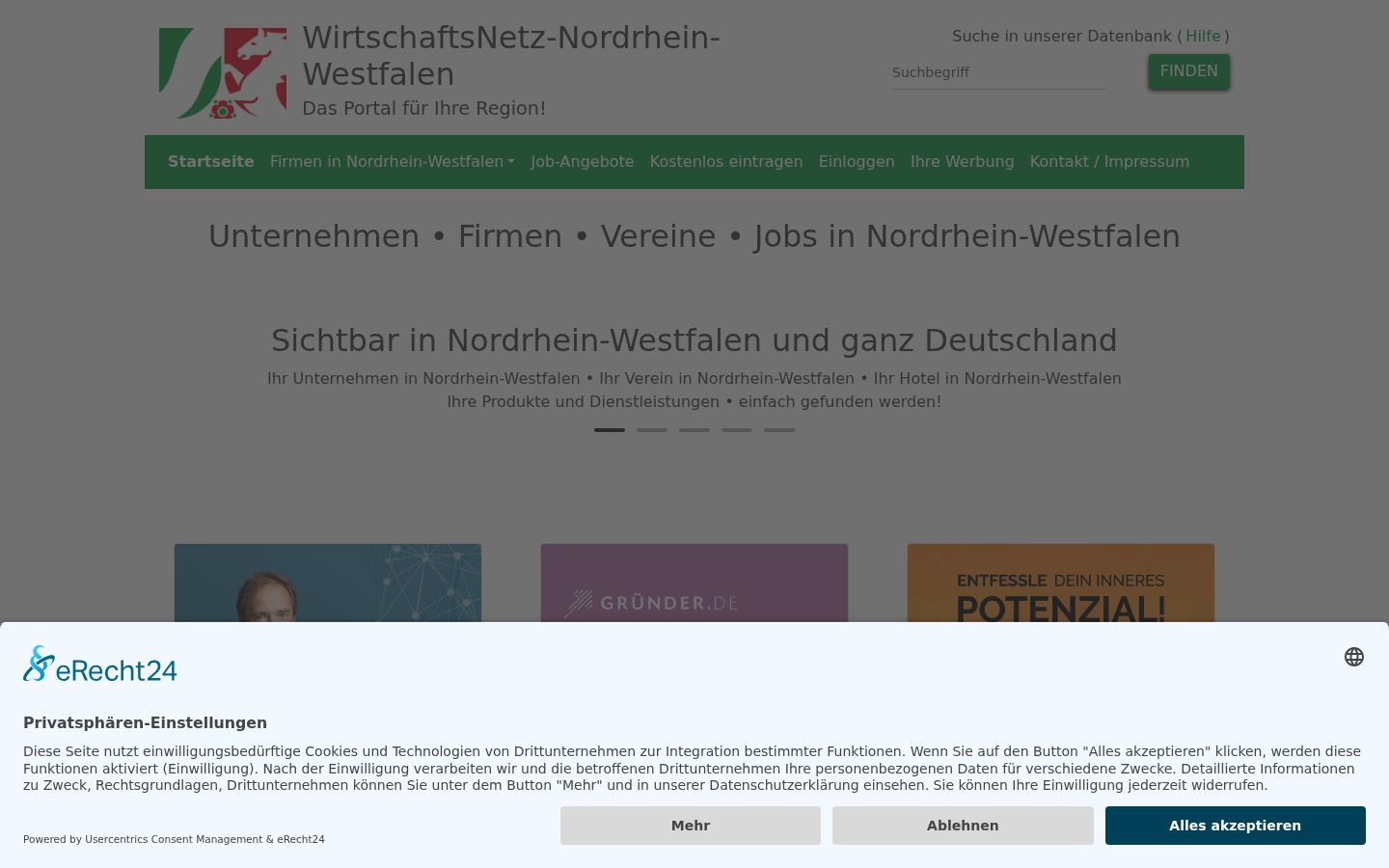Open the GRÜNDER.DE banner card
Image resolution: width=1389 pixels, height=868 pixels.
694,583
